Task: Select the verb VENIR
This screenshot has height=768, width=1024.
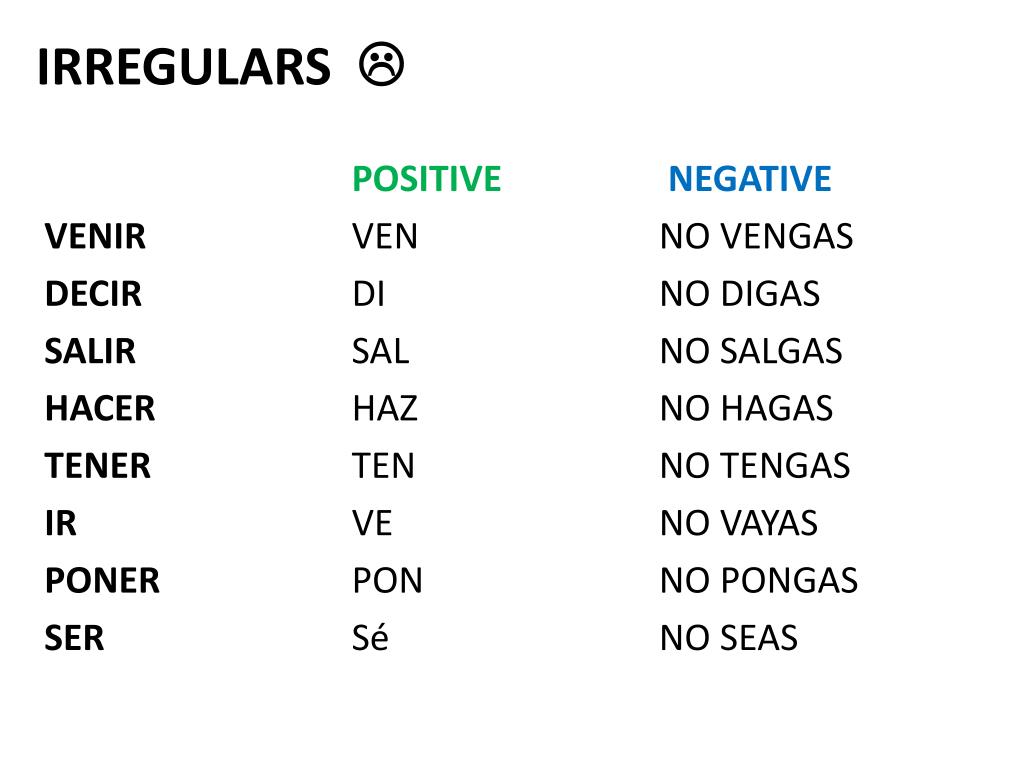Action: pyautogui.click(x=95, y=236)
